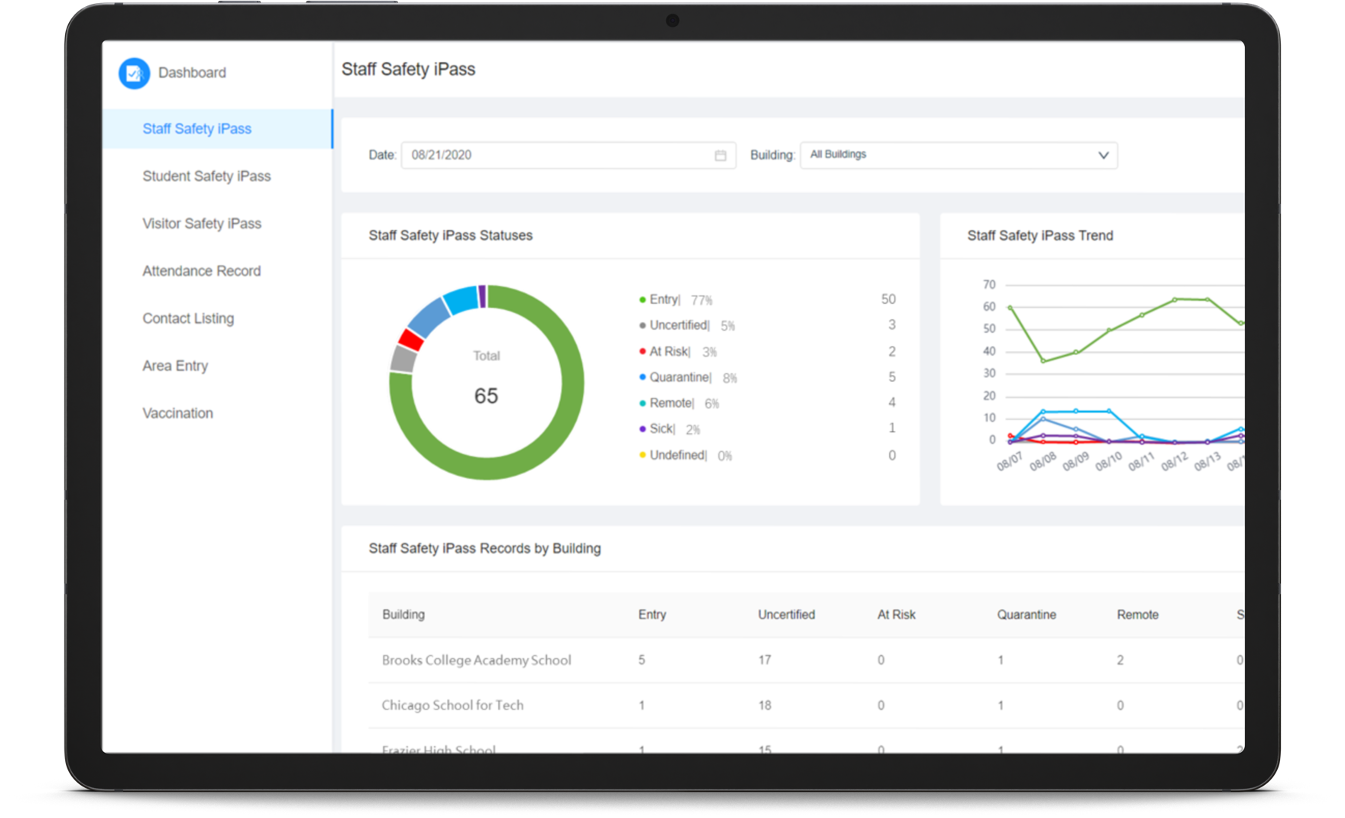This screenshot has height=818, width=1345.
Task: Click the Dashboard logo icon
Action: click(x=134, y=73)
